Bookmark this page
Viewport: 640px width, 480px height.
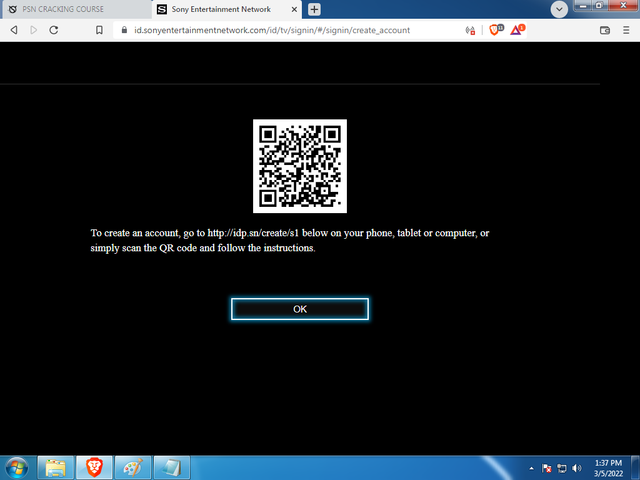99,30
